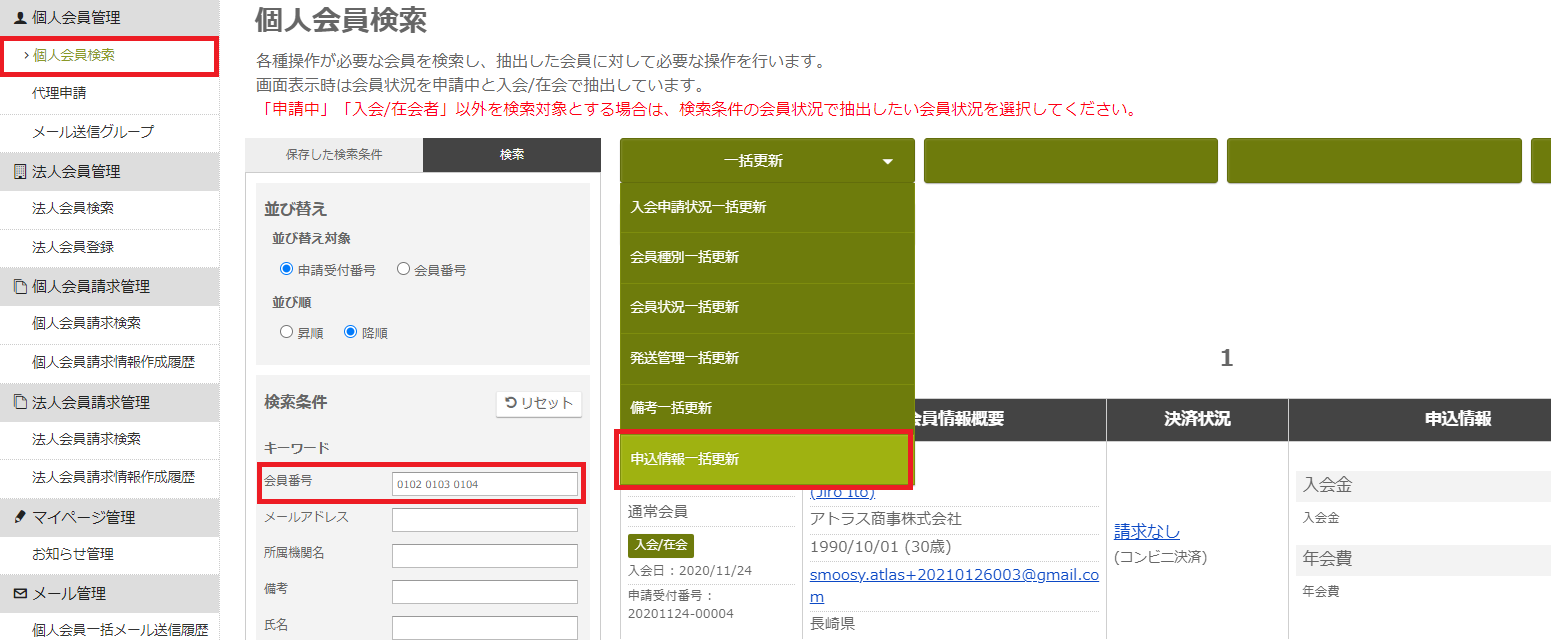The width and height of the screenshot is (1552, 641).
Task: Click the 入会/在会 status badge
Action: pos(661,546)
